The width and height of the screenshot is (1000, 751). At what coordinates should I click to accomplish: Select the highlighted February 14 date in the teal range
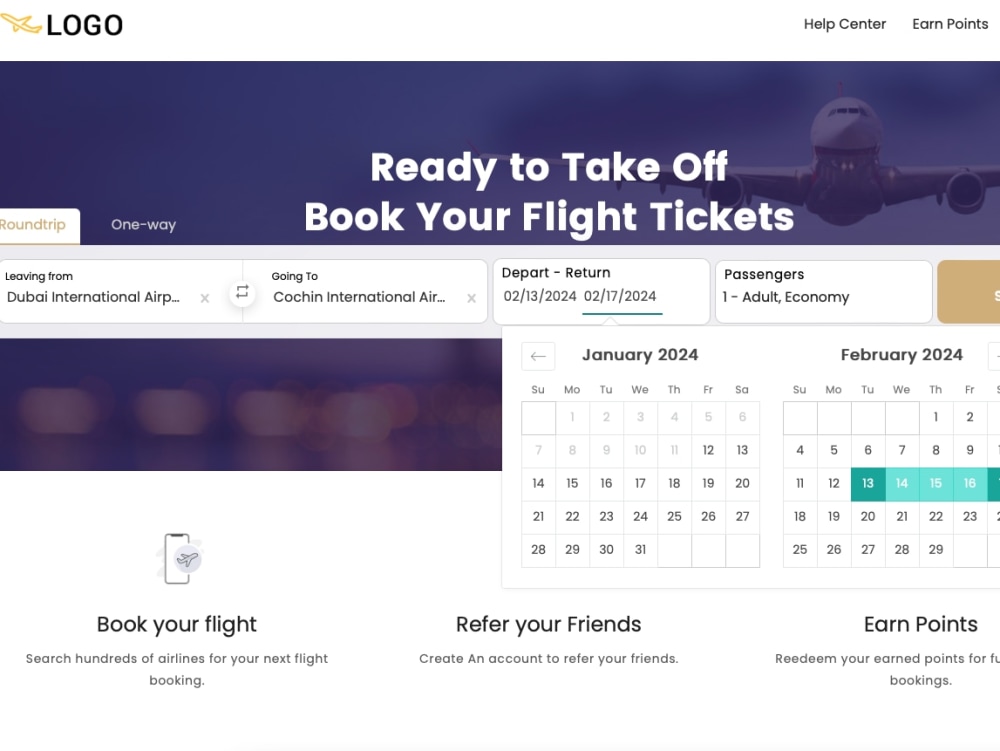click(901, 483)
